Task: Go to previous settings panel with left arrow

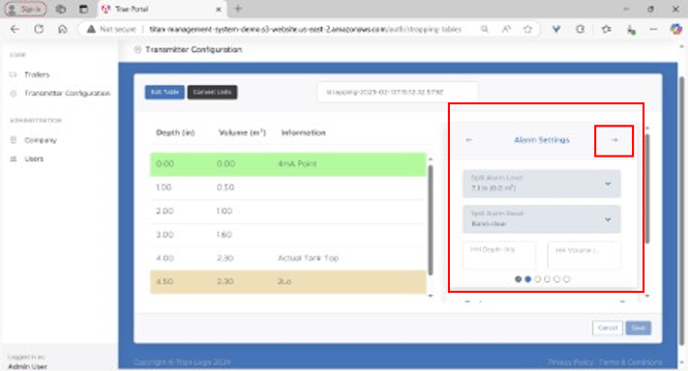Action: click(x=469, y=140)
